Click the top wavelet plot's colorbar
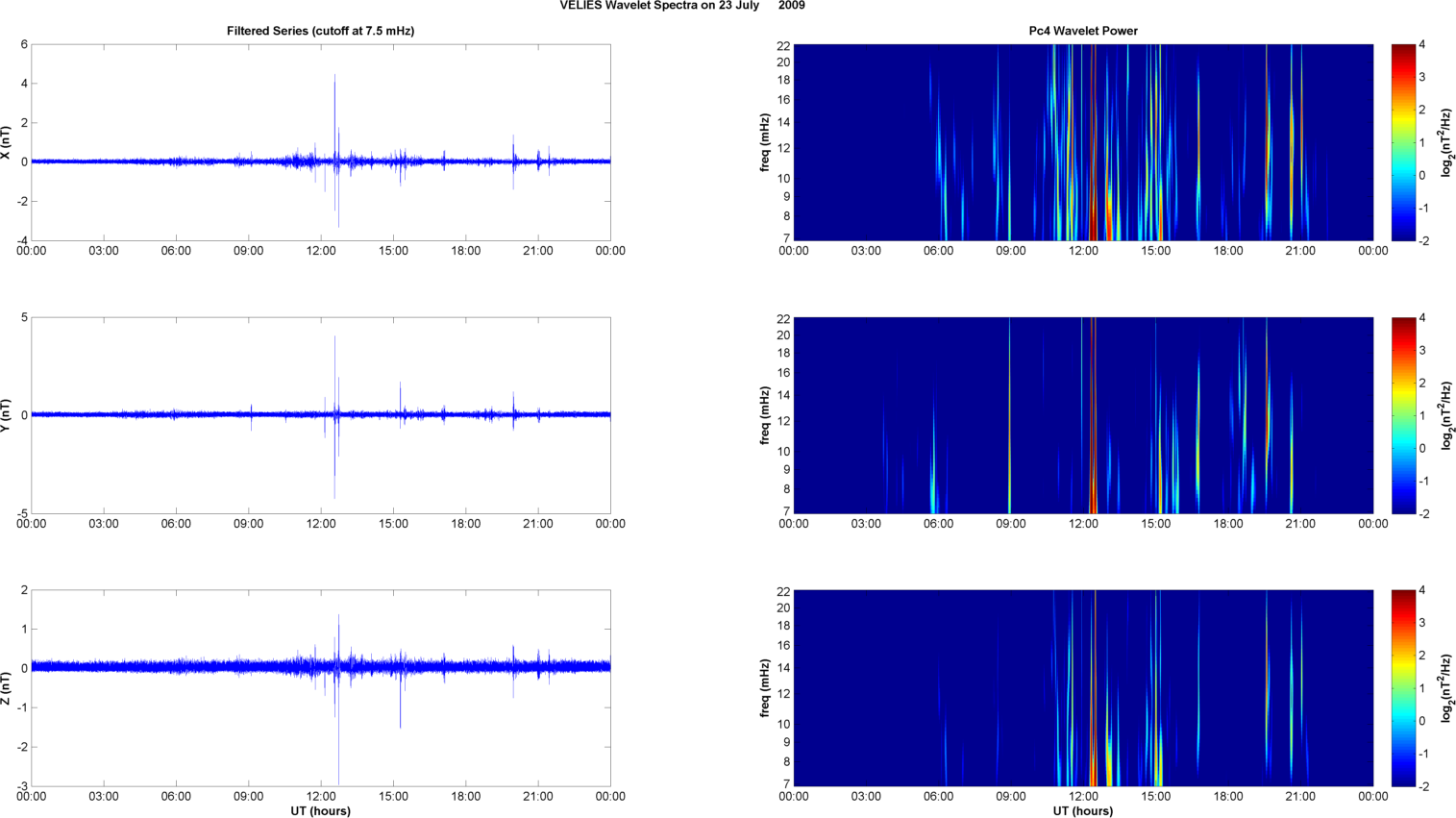 [x=1403, y=142]
